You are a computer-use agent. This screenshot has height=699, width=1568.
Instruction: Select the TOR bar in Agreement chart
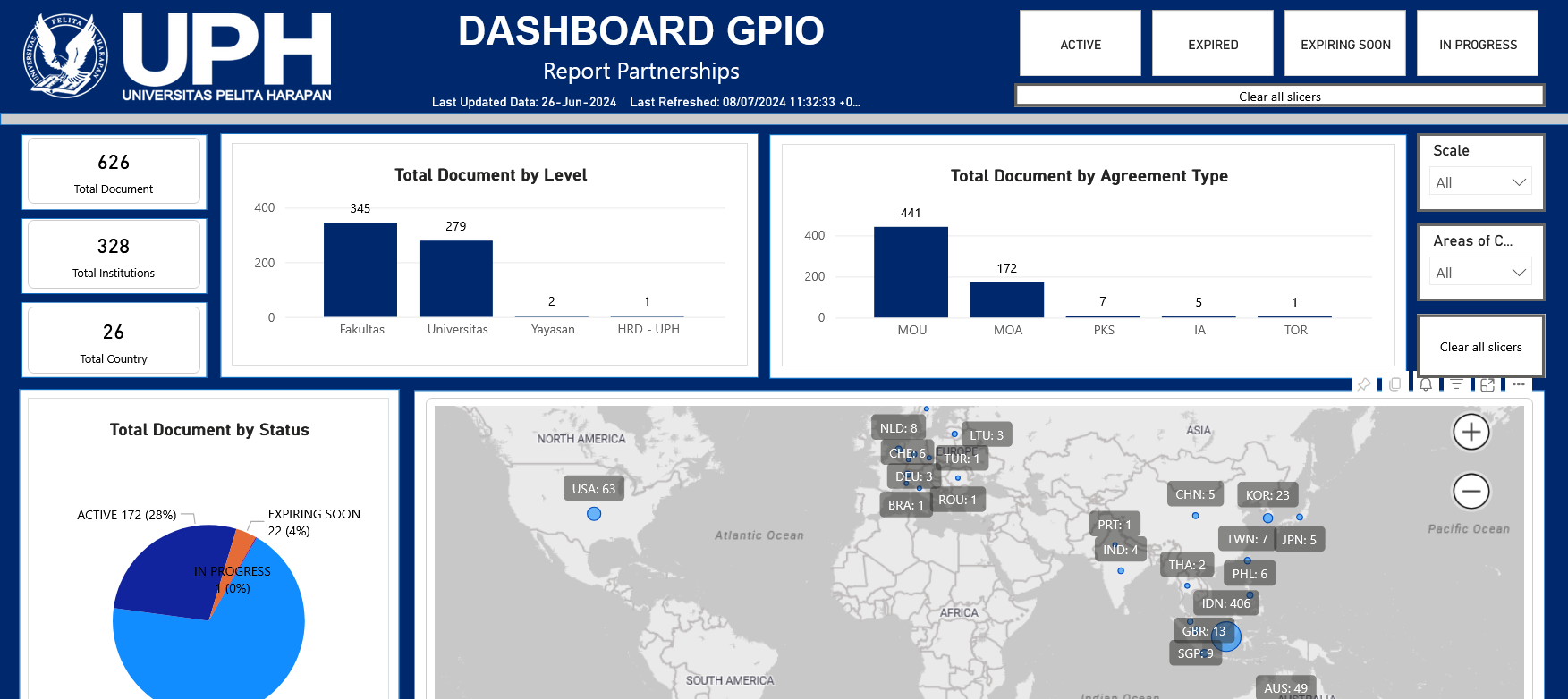(x=1294, y=316)
